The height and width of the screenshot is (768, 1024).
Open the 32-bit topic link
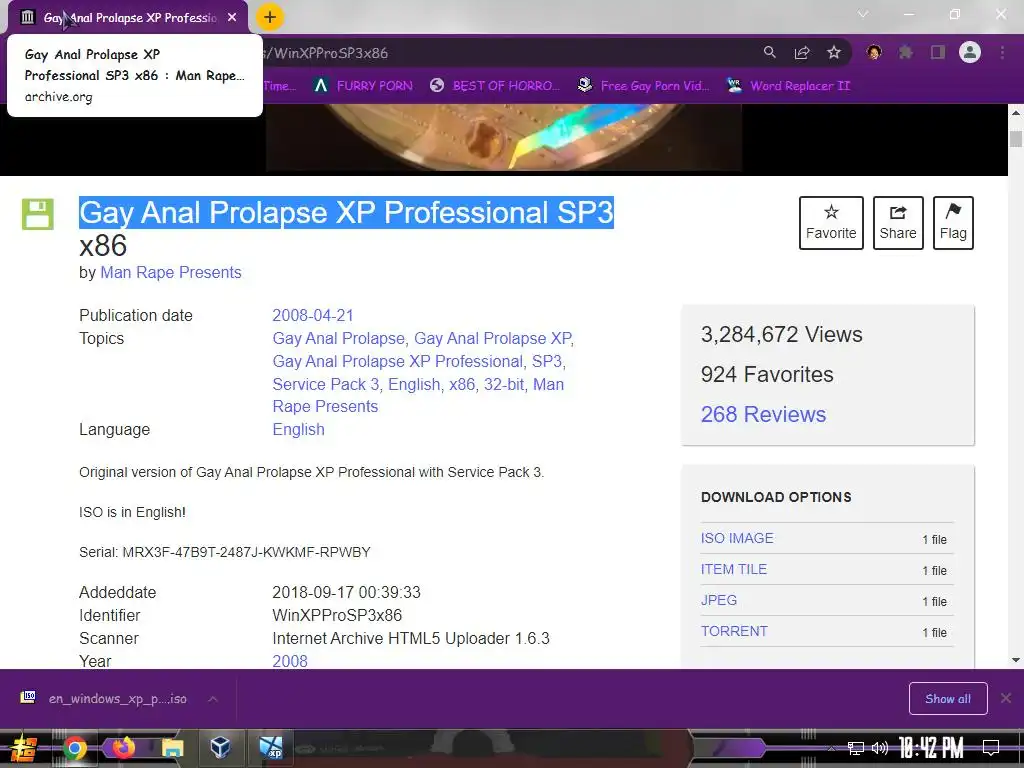[x=504, y=384]
